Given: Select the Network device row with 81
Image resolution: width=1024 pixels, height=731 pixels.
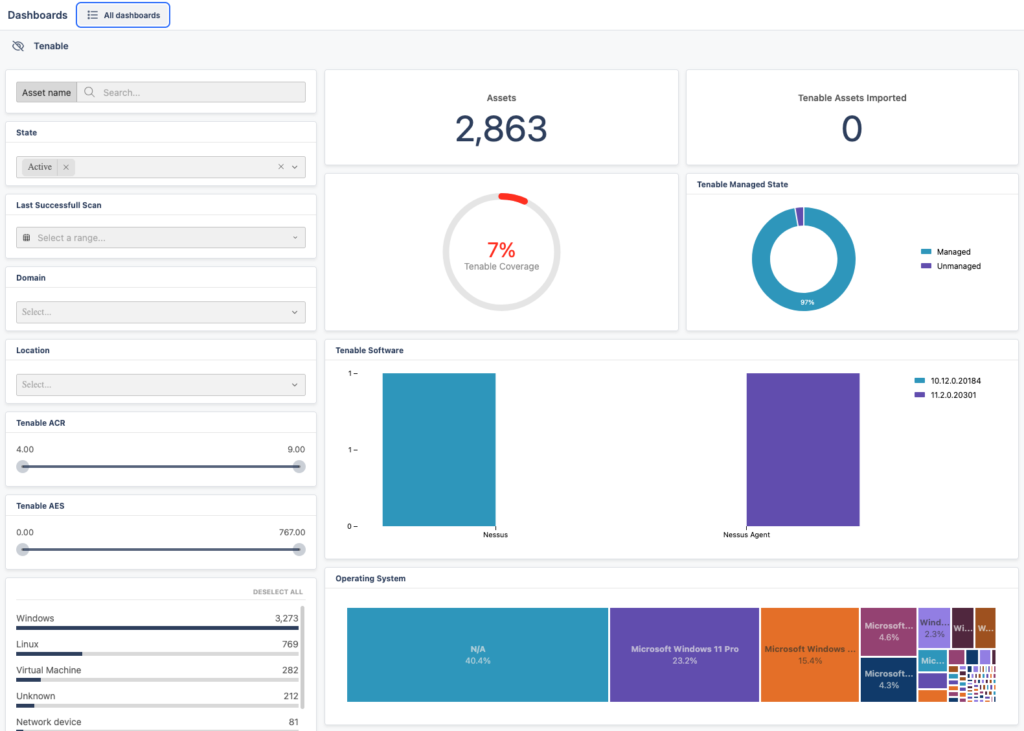Looking at the screenshot, I should (x=157, y=723).
